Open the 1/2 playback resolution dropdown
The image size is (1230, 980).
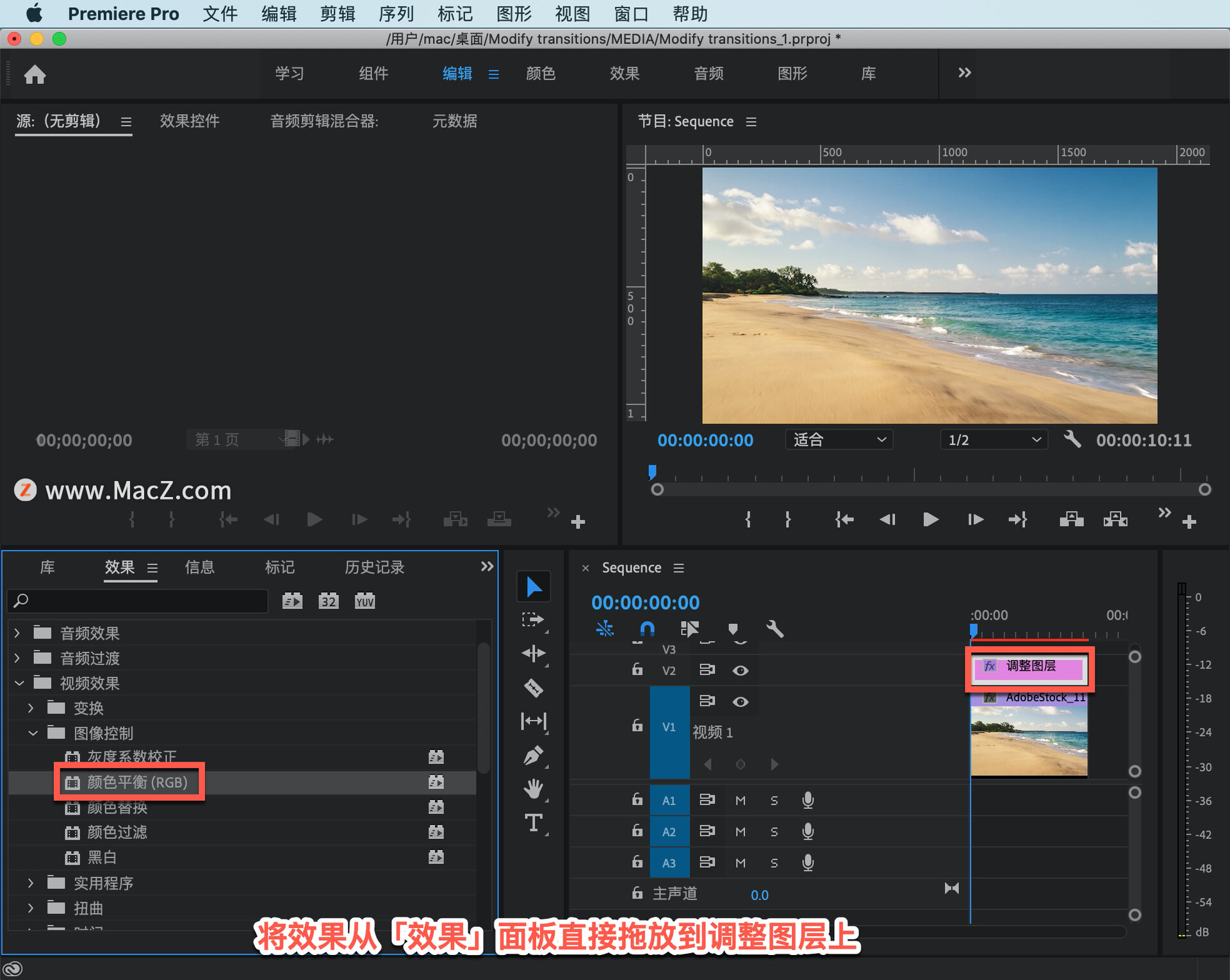click(994, 439)
